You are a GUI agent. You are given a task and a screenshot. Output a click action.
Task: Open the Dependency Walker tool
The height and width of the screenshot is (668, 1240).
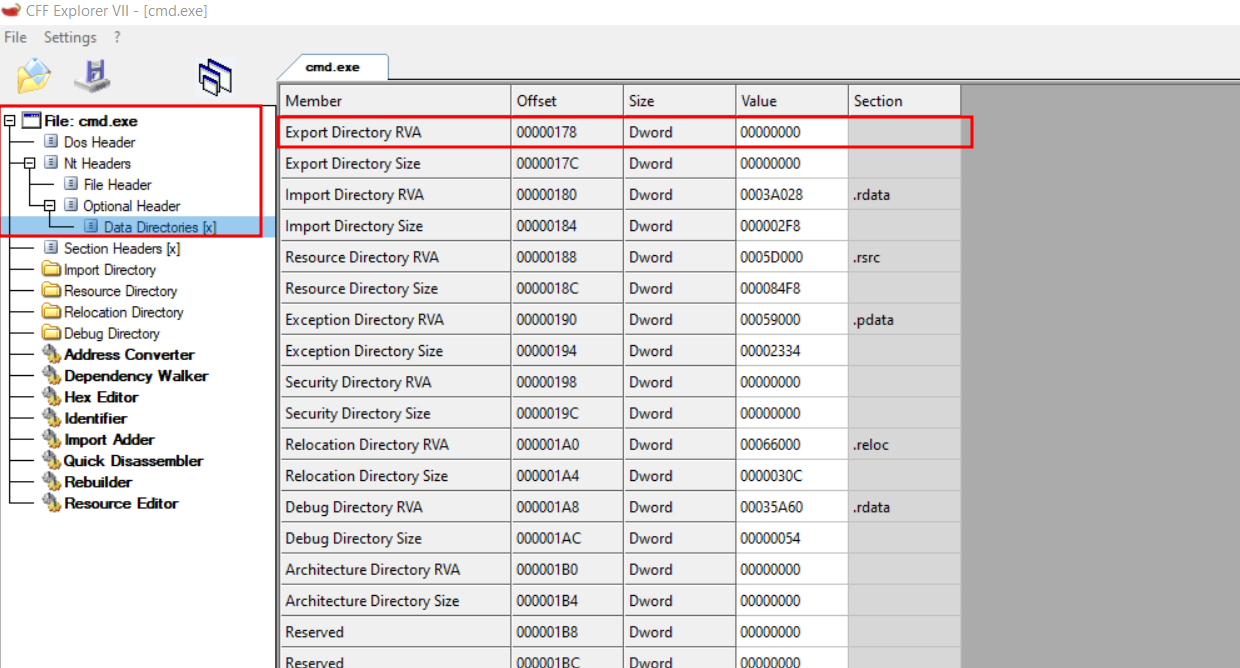tap(136, 376)
